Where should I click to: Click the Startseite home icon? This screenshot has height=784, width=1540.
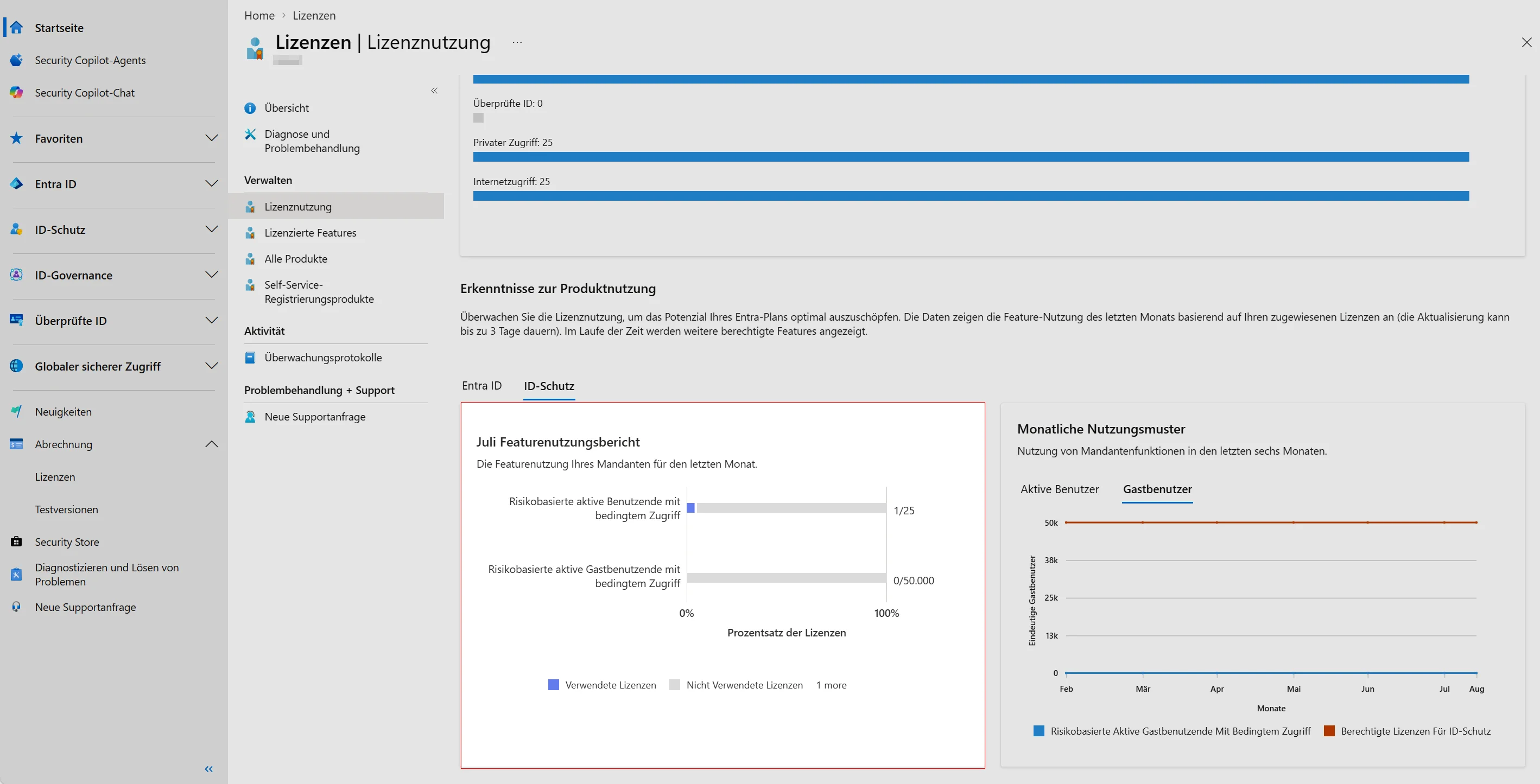coord(17,28)
